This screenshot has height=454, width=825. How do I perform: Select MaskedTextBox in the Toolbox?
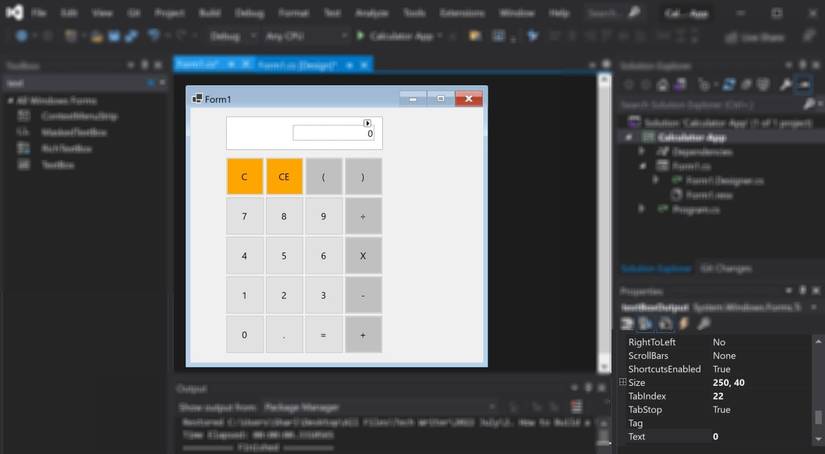74,132
